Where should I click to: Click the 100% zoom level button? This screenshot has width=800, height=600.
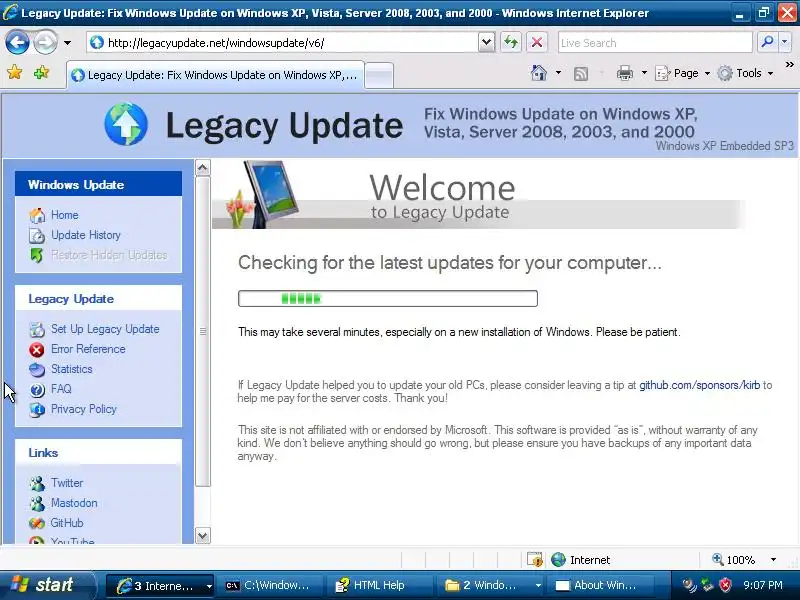click(x=734, y=560)
